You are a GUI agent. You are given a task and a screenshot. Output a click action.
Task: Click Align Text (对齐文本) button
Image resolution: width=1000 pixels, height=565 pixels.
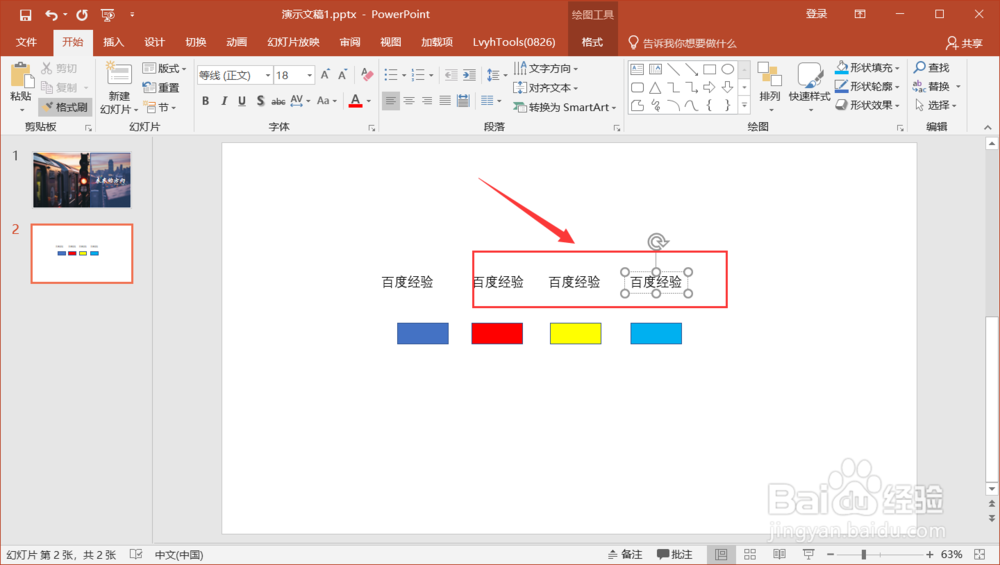(546, 87)
